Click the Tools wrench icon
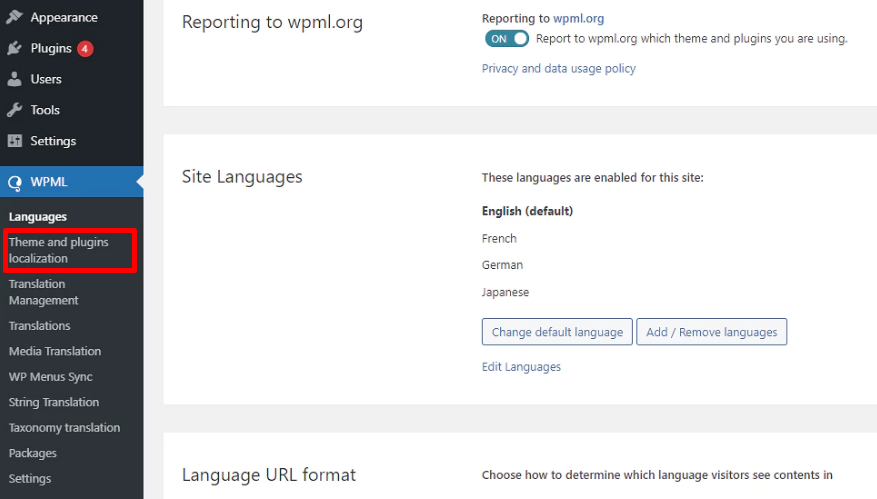The height and width of the screenshot is (499, 877). pyautogui.click(x=15, y=110)
